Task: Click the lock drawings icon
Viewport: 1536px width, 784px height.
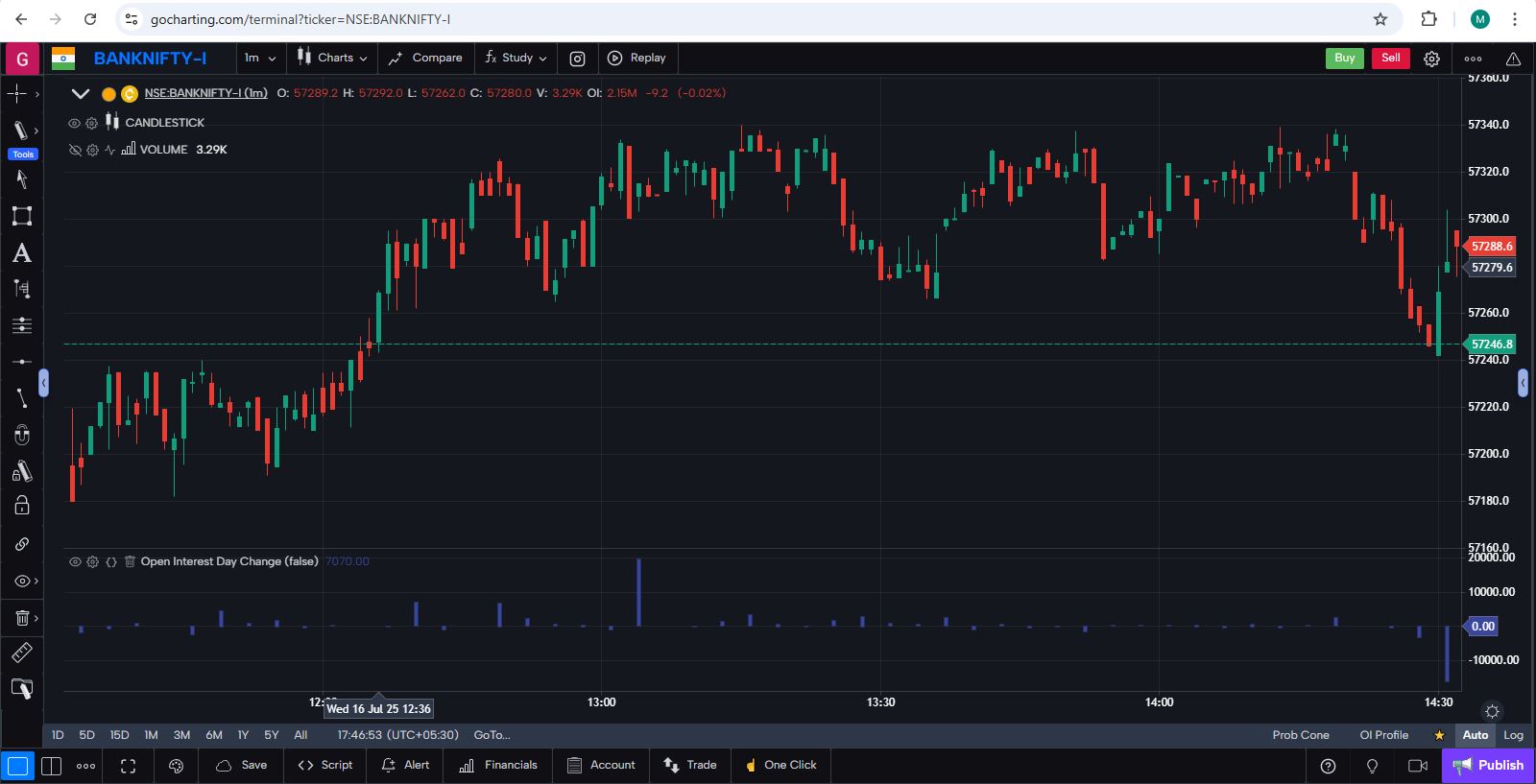Action: click(x=21, y=506)
